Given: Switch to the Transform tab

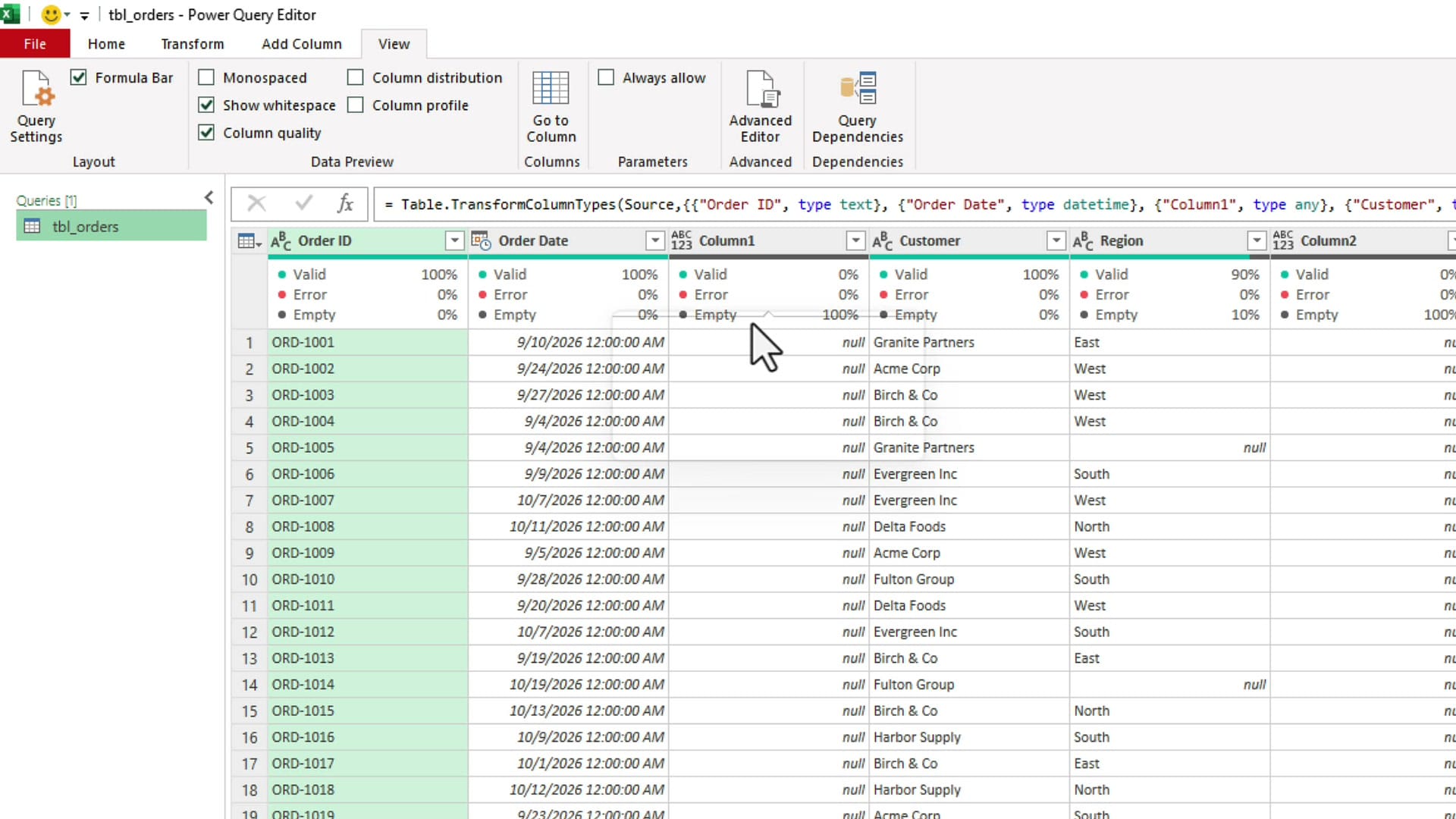Looking at the screenshot, I should click(193, 44).
